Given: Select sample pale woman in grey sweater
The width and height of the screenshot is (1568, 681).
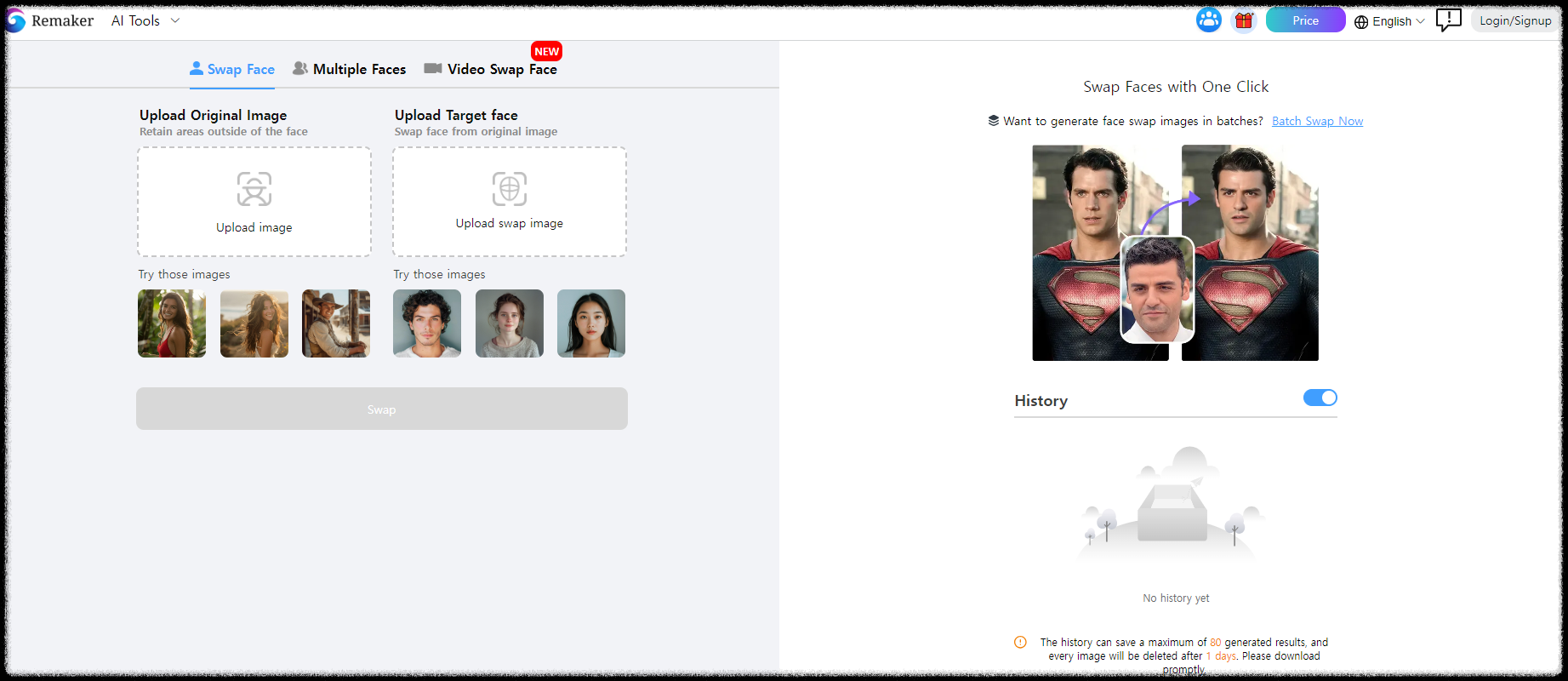Looking at the screenshot, I should pyautogui.click(x=510, y=323).
